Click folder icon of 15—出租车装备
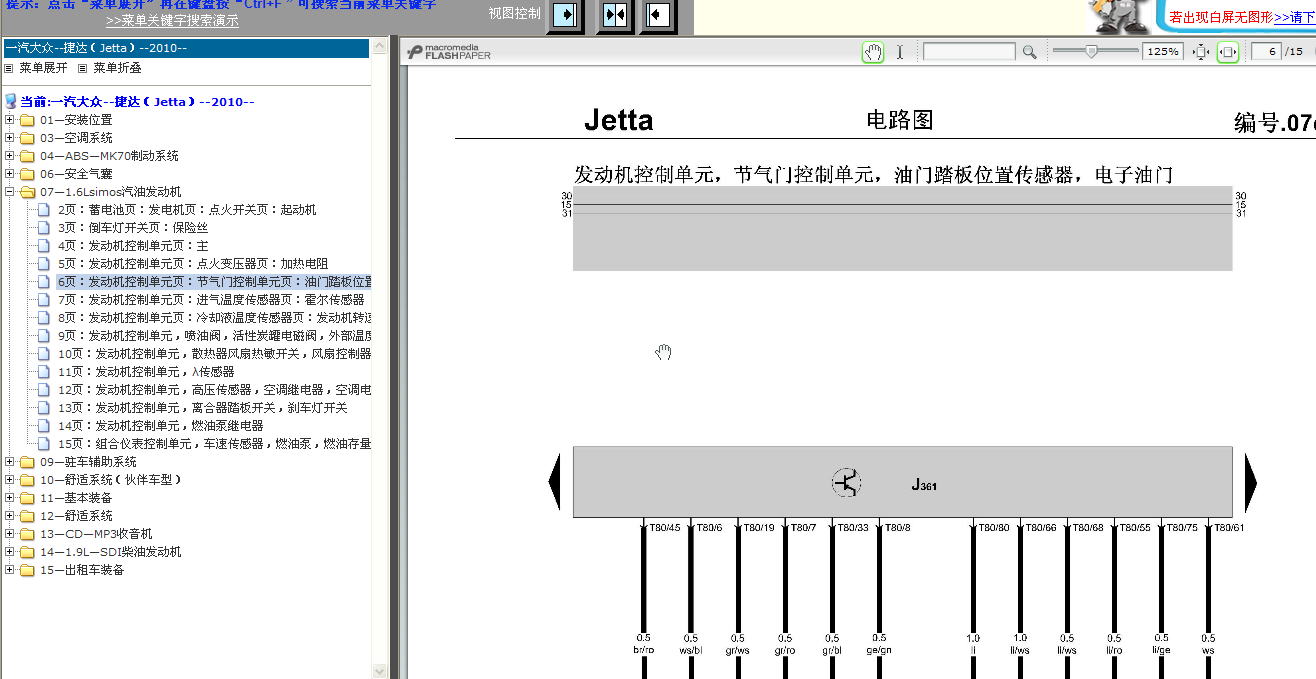Image resolution: width=1316 pixels, height=679 pixels. [27, 570]
